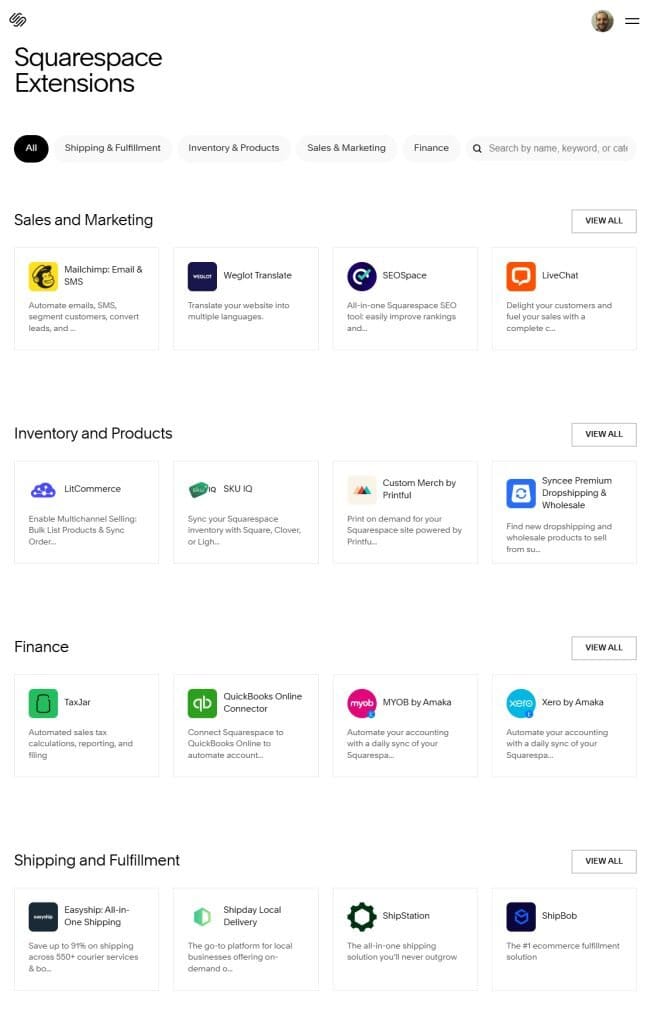Viewport: 651px width, 1024px height.
Task: Click the Squarespace logo at top left
Action: (17, 19)
